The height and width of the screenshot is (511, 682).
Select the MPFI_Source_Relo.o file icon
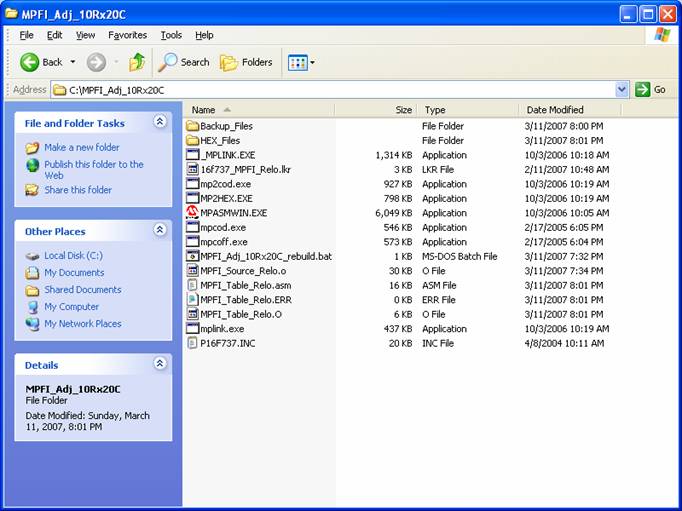[192, 271]
